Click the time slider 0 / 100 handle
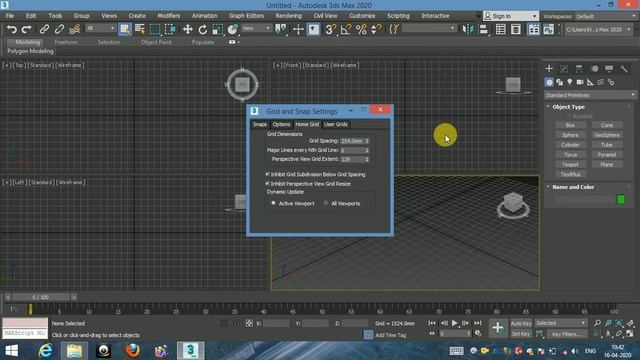Viewport: 640px width, 360px height. pyautogui.click(x=40, y=297)
